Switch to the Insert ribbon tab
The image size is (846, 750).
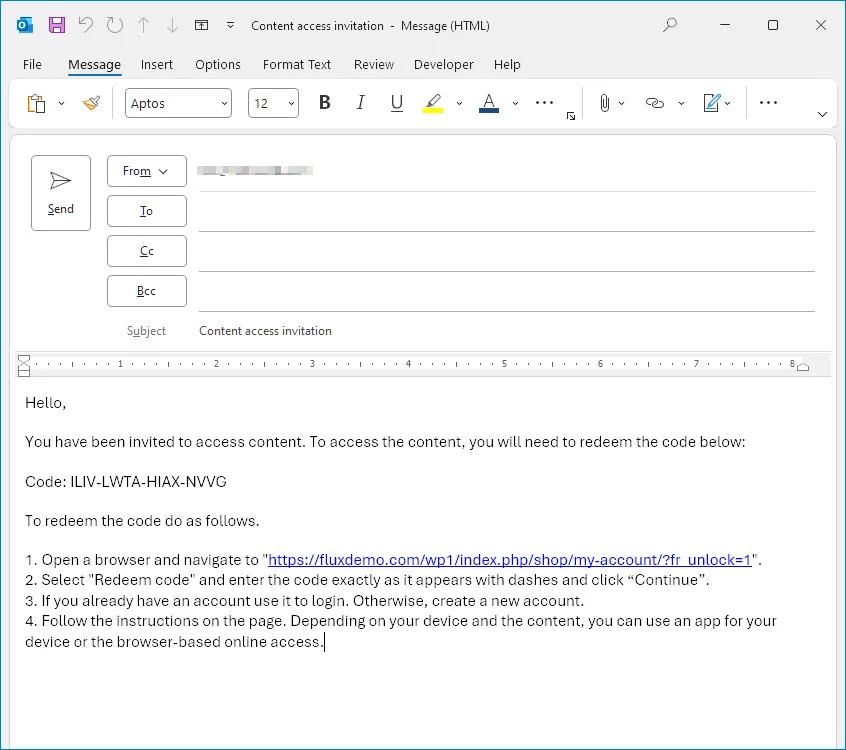[x=157, y=64]
